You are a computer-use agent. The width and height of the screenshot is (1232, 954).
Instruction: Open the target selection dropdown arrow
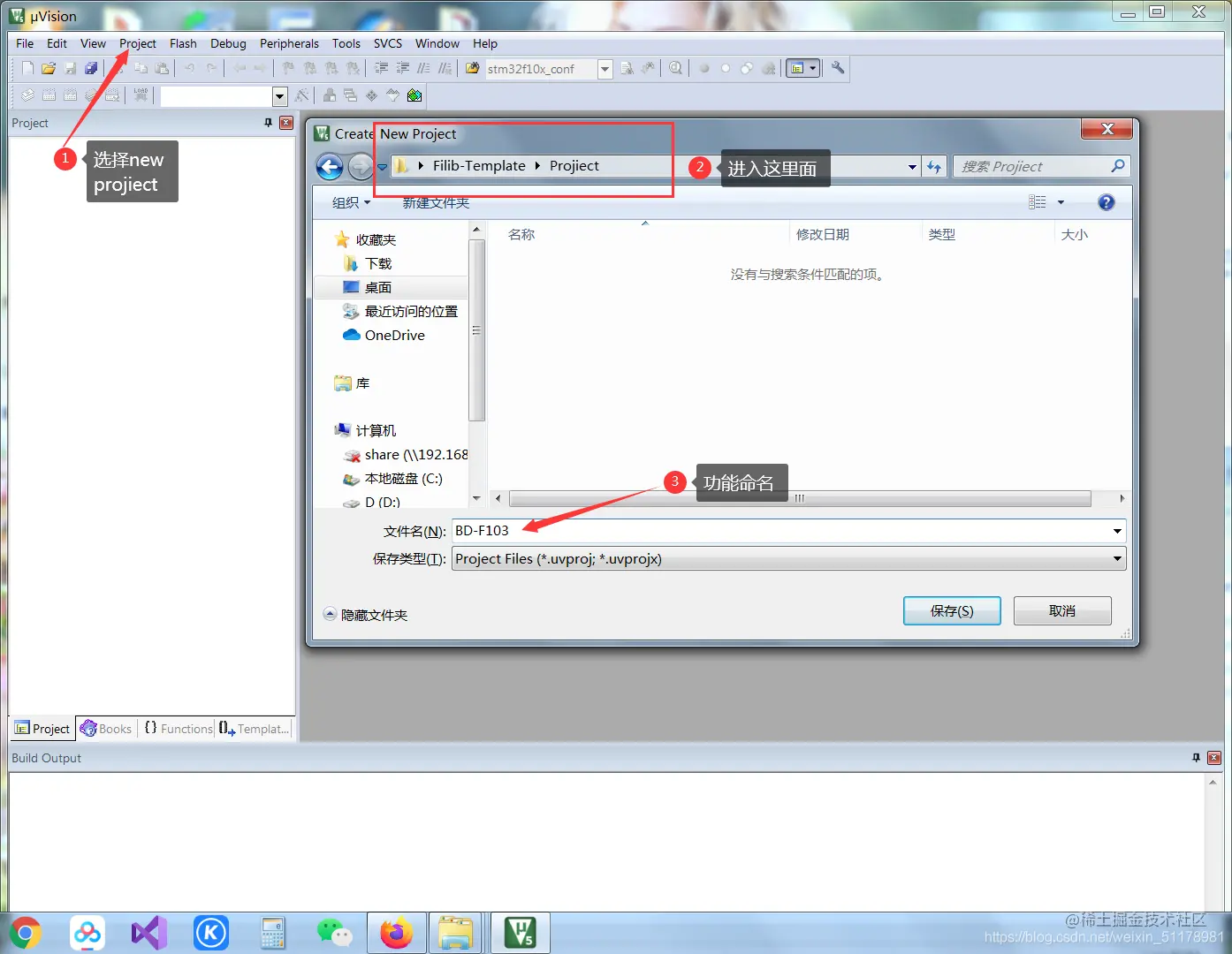[x=280, y=95]
